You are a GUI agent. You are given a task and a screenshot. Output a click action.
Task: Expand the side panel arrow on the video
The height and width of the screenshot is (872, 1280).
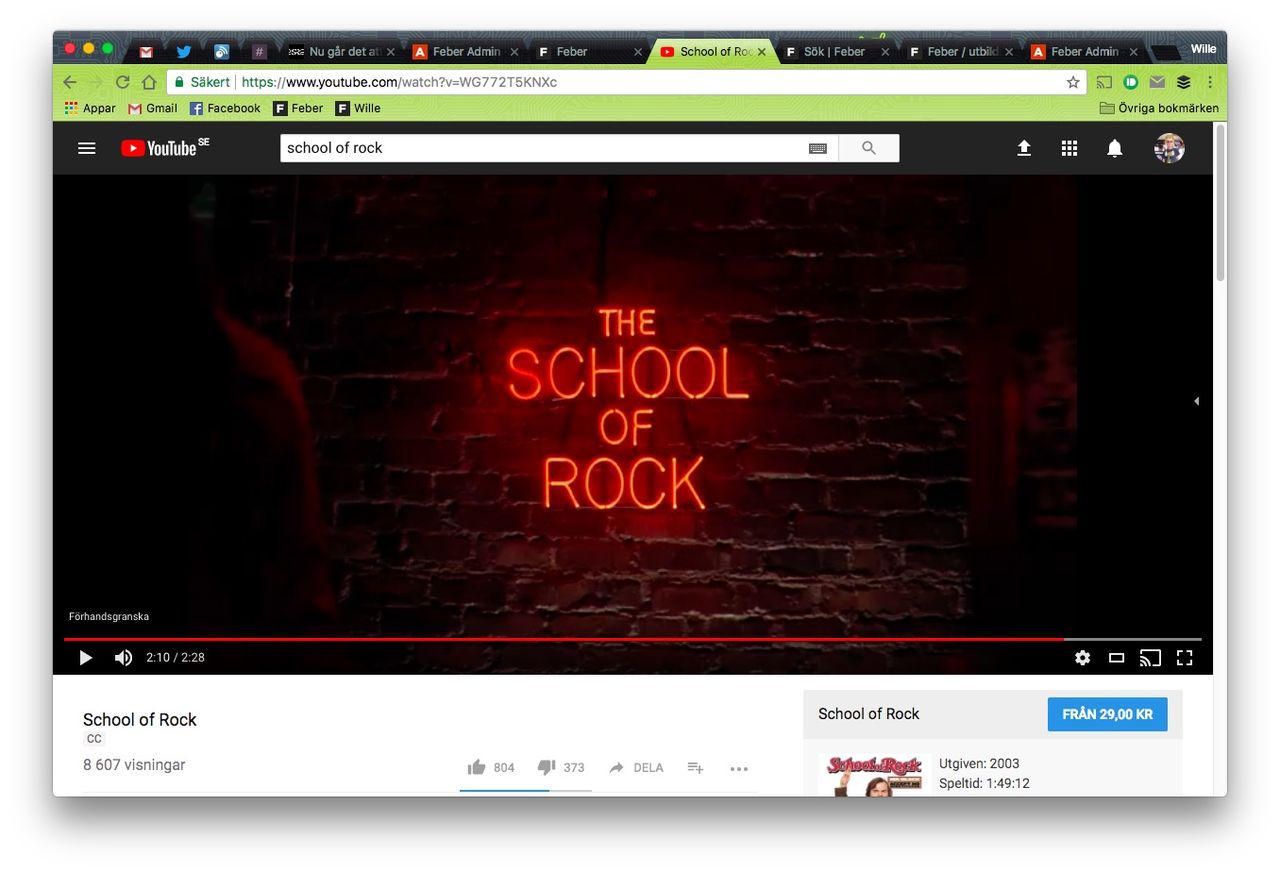click(1196, 401)
